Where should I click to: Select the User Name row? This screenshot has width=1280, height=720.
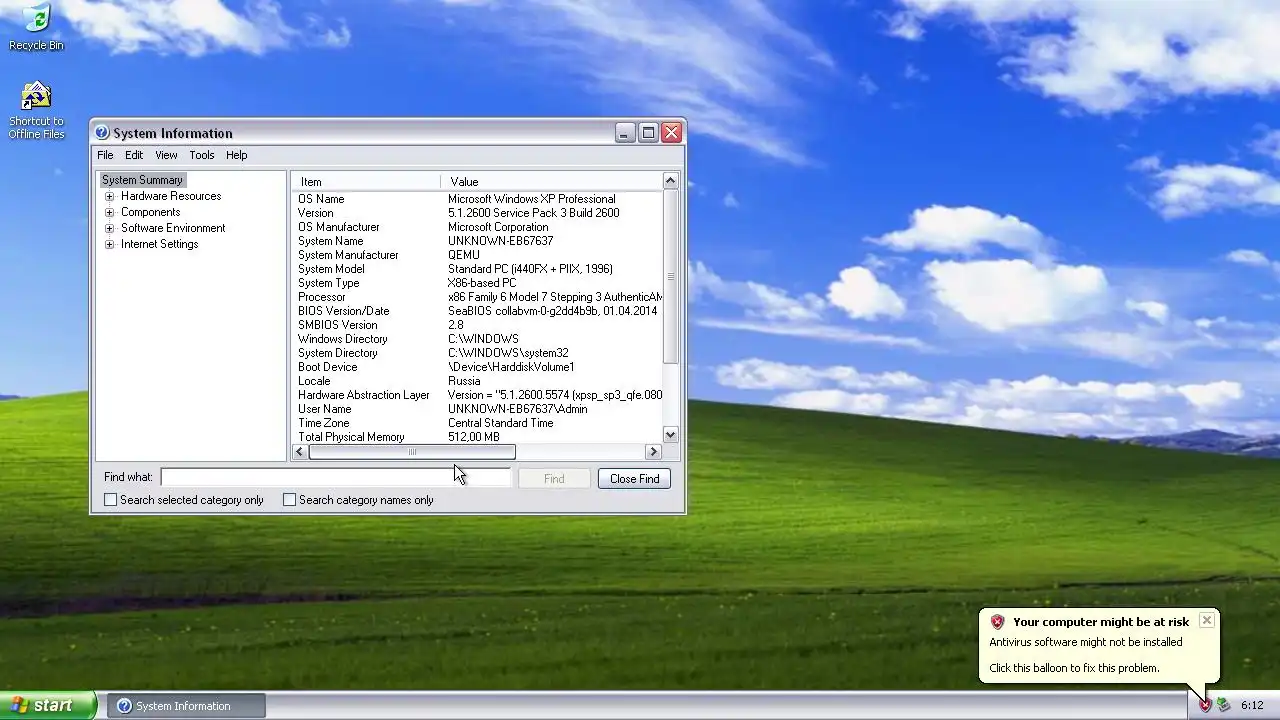point(477,409)
